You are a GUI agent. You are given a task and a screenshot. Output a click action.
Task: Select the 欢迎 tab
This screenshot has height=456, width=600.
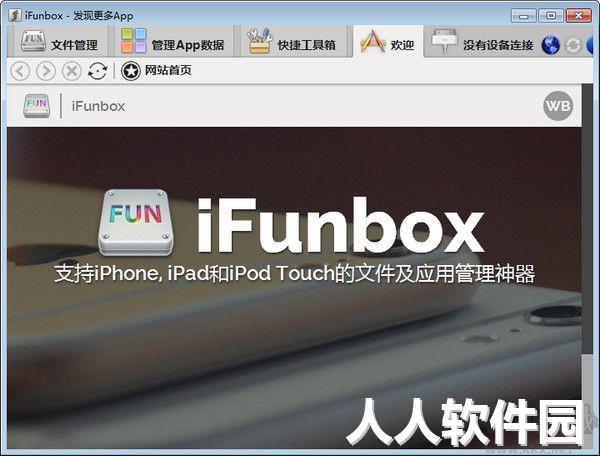(x=388, y=42)
